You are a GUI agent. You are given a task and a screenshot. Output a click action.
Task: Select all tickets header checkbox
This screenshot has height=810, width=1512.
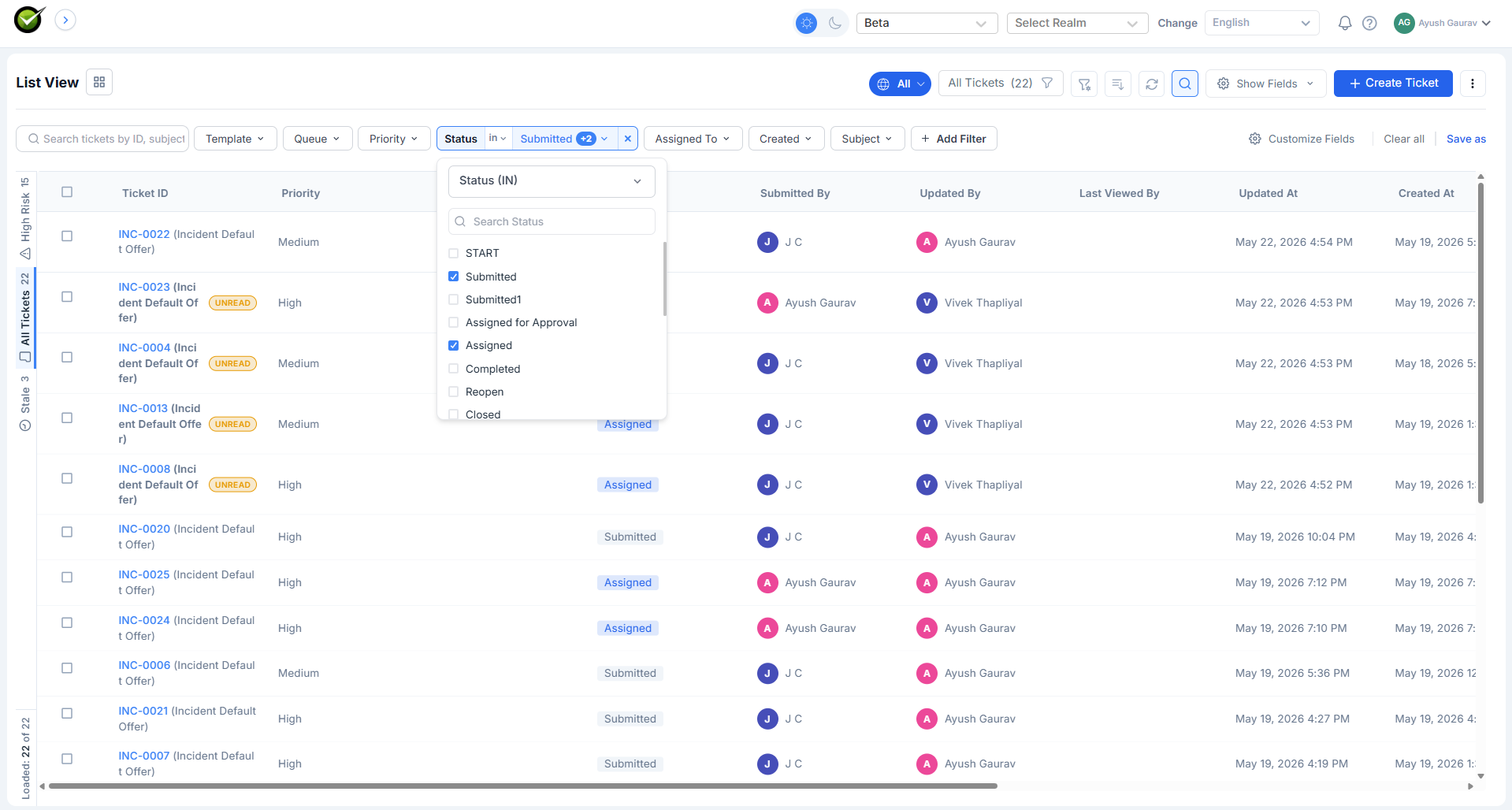(x=67, y=192)
